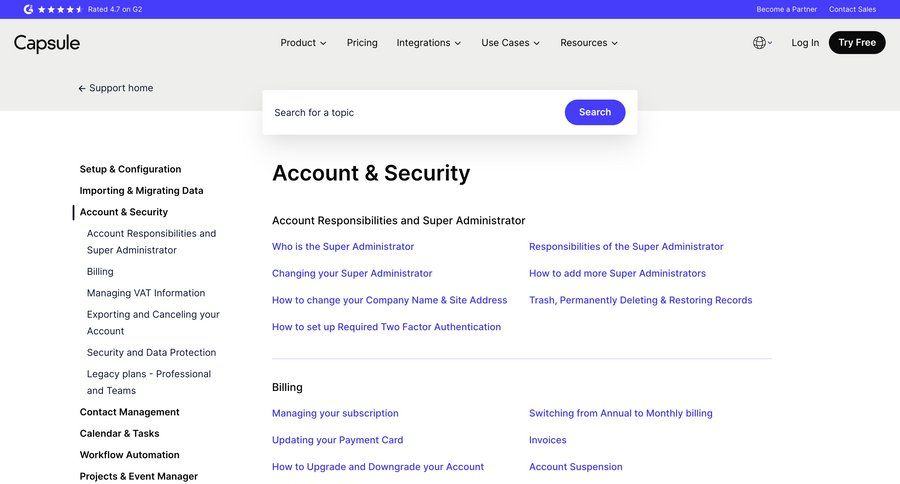This screenshot has width=900, height=484.
Task: Open Importing & Migrating Data section
Action: (x=141, y=191)
